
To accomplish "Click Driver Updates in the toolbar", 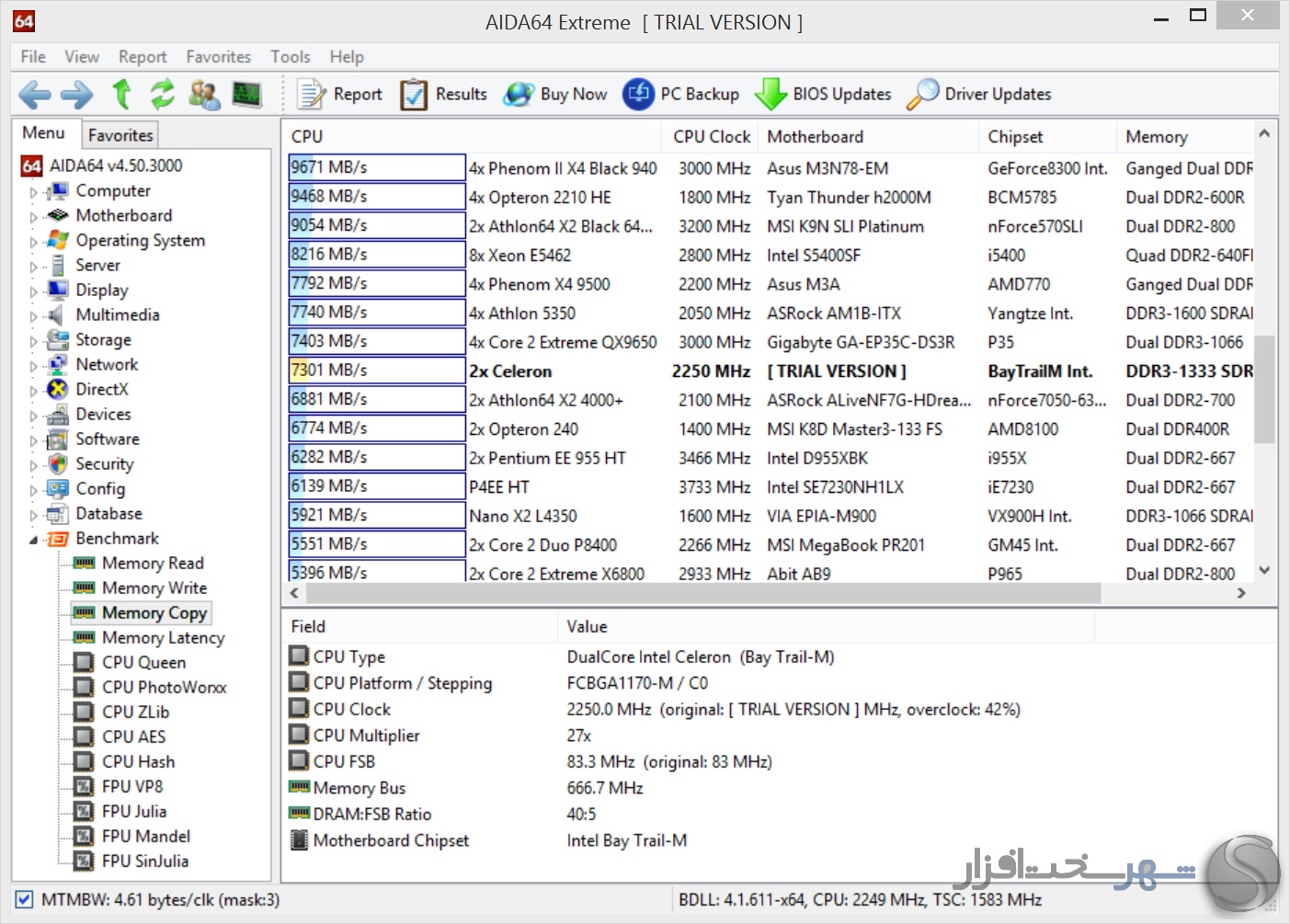I will click(x=979, y=94).
